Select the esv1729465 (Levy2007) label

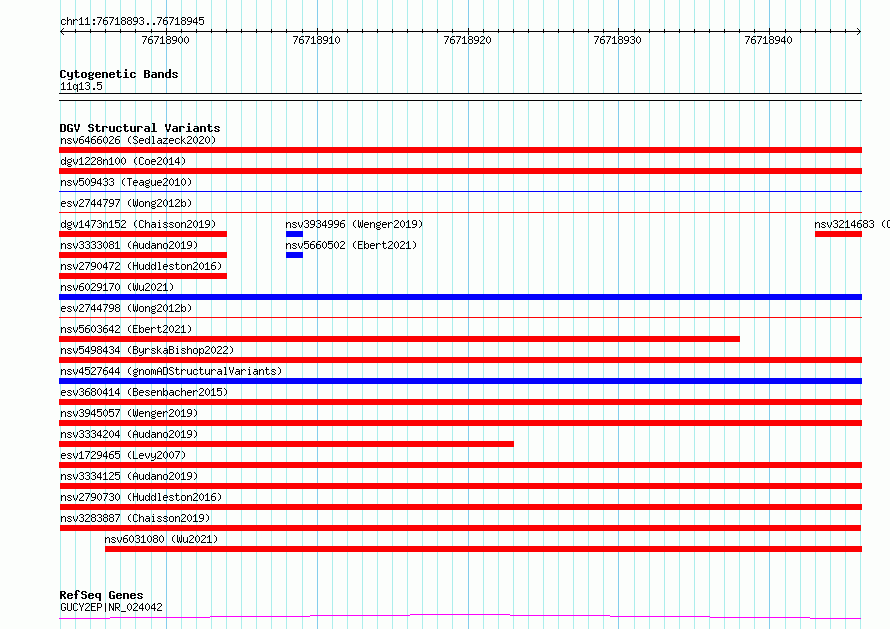(123, 455)
